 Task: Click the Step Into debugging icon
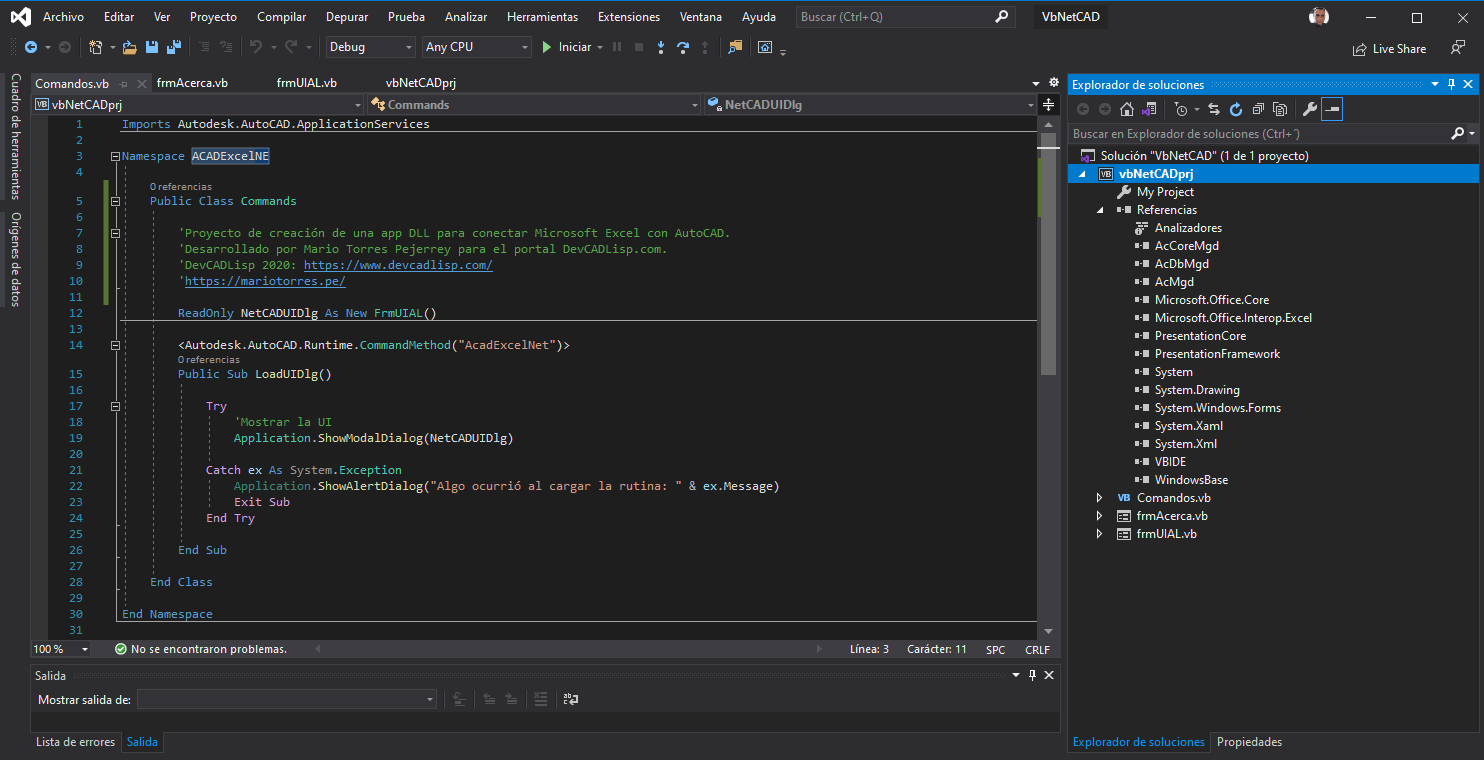click(x=662, y=47)
